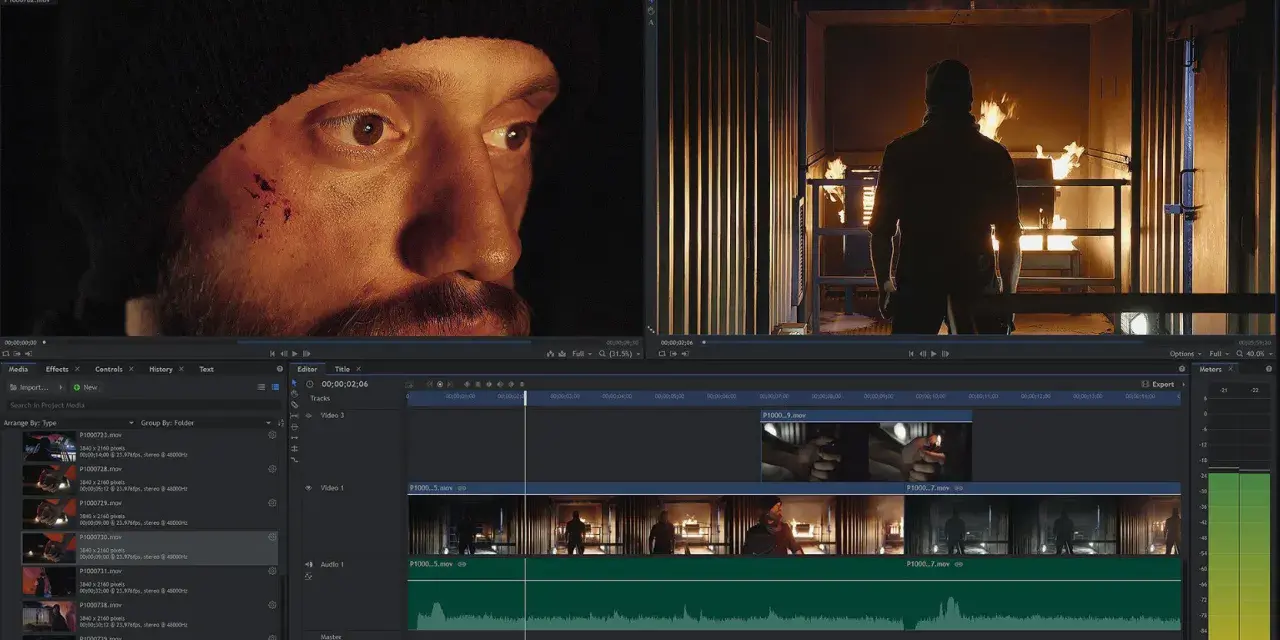
Task: Select the Hand tool in Editor toolbar
Action: 294,394
